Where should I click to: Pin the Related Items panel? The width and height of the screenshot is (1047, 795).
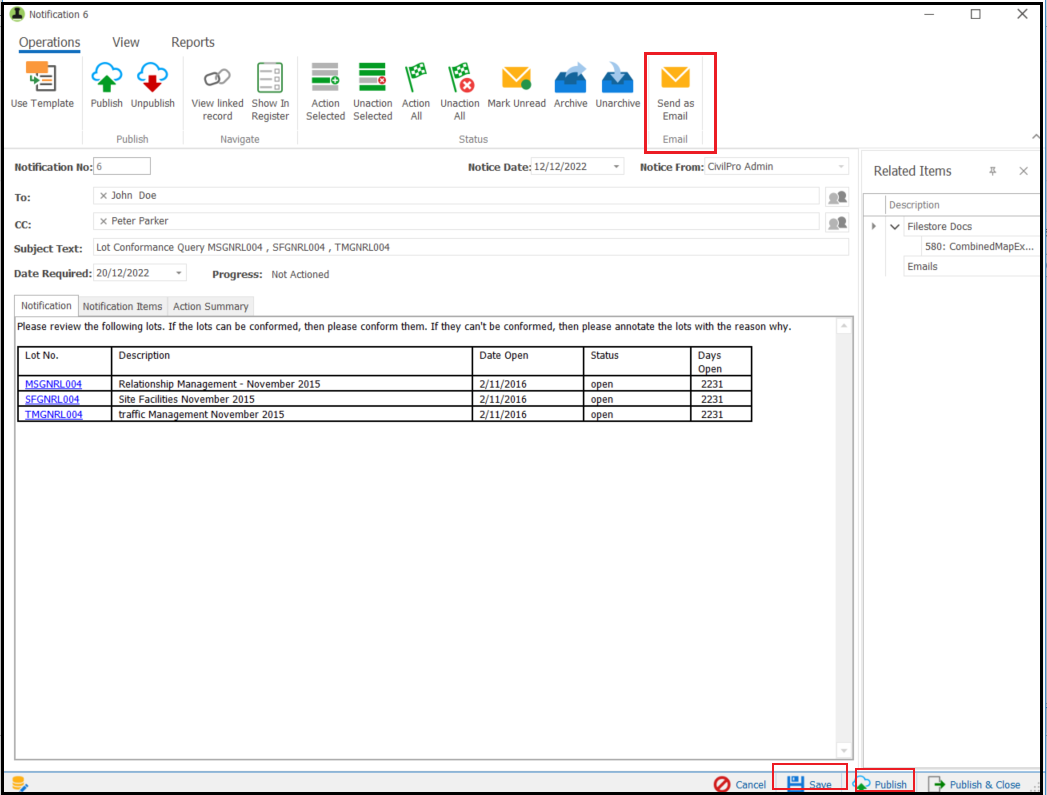[x=993, y=171]
